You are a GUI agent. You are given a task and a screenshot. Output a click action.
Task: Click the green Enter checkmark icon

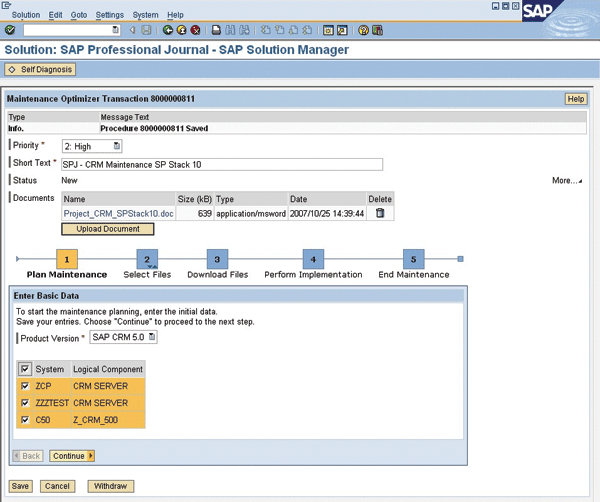pos(10,30)
